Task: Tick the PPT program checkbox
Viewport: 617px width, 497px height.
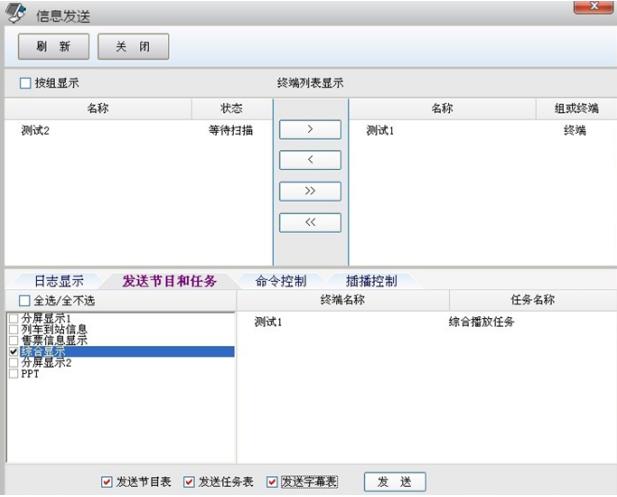Action: (x=13, y=374)
